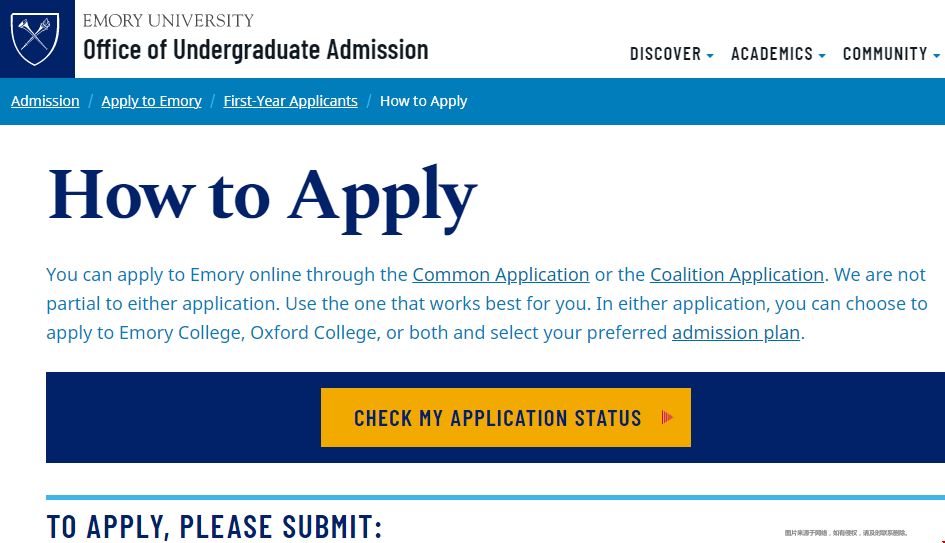Image resolution: width=945 pixels, height=543 pixels.
Task: Follow the Coalition Application link
Action: pyautogui.click(x=736, y=275)
